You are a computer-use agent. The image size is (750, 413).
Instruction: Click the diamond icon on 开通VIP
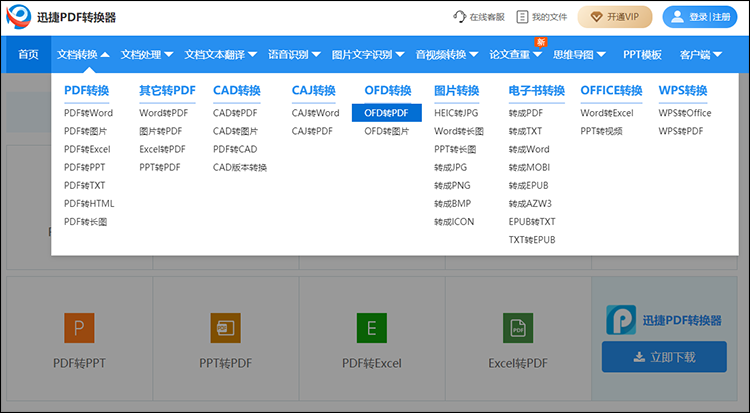point(596,17)
